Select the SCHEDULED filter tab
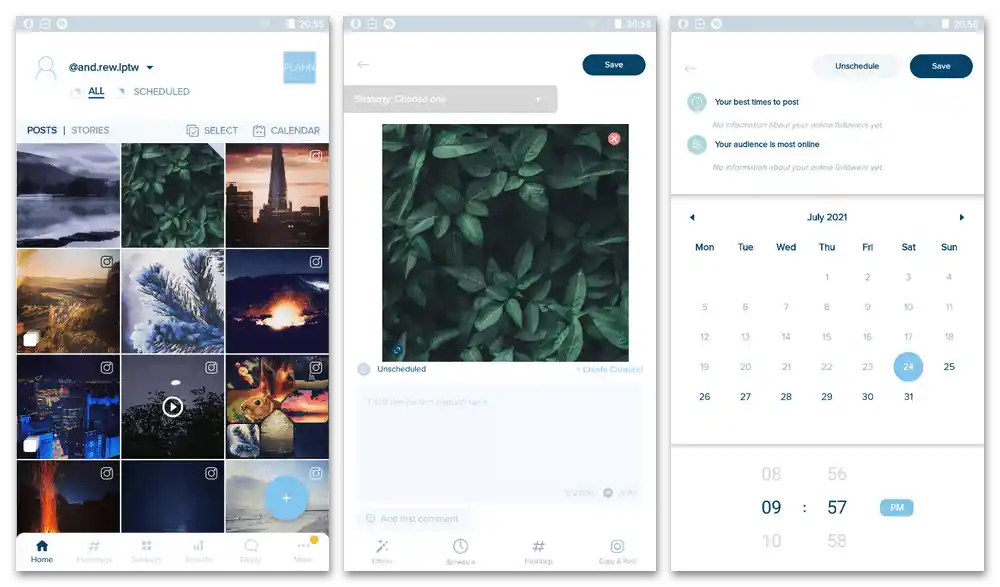The image size is (1000, 587). [x=161, y=92]
